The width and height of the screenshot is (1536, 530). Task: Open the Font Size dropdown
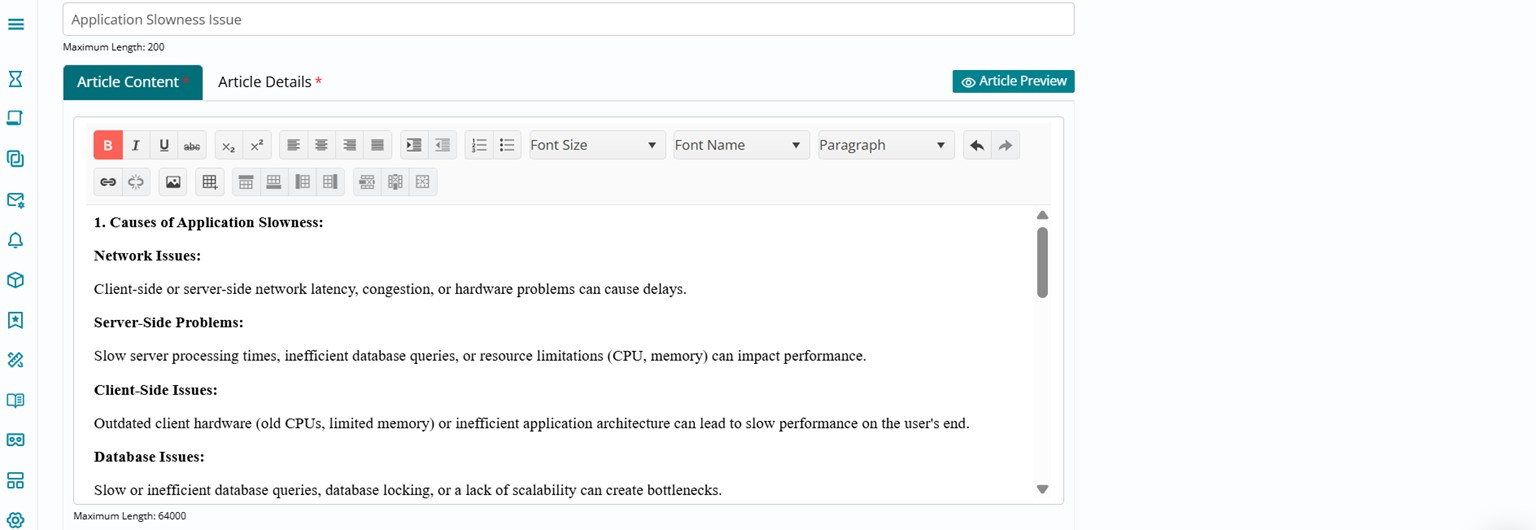pos(597,145)
